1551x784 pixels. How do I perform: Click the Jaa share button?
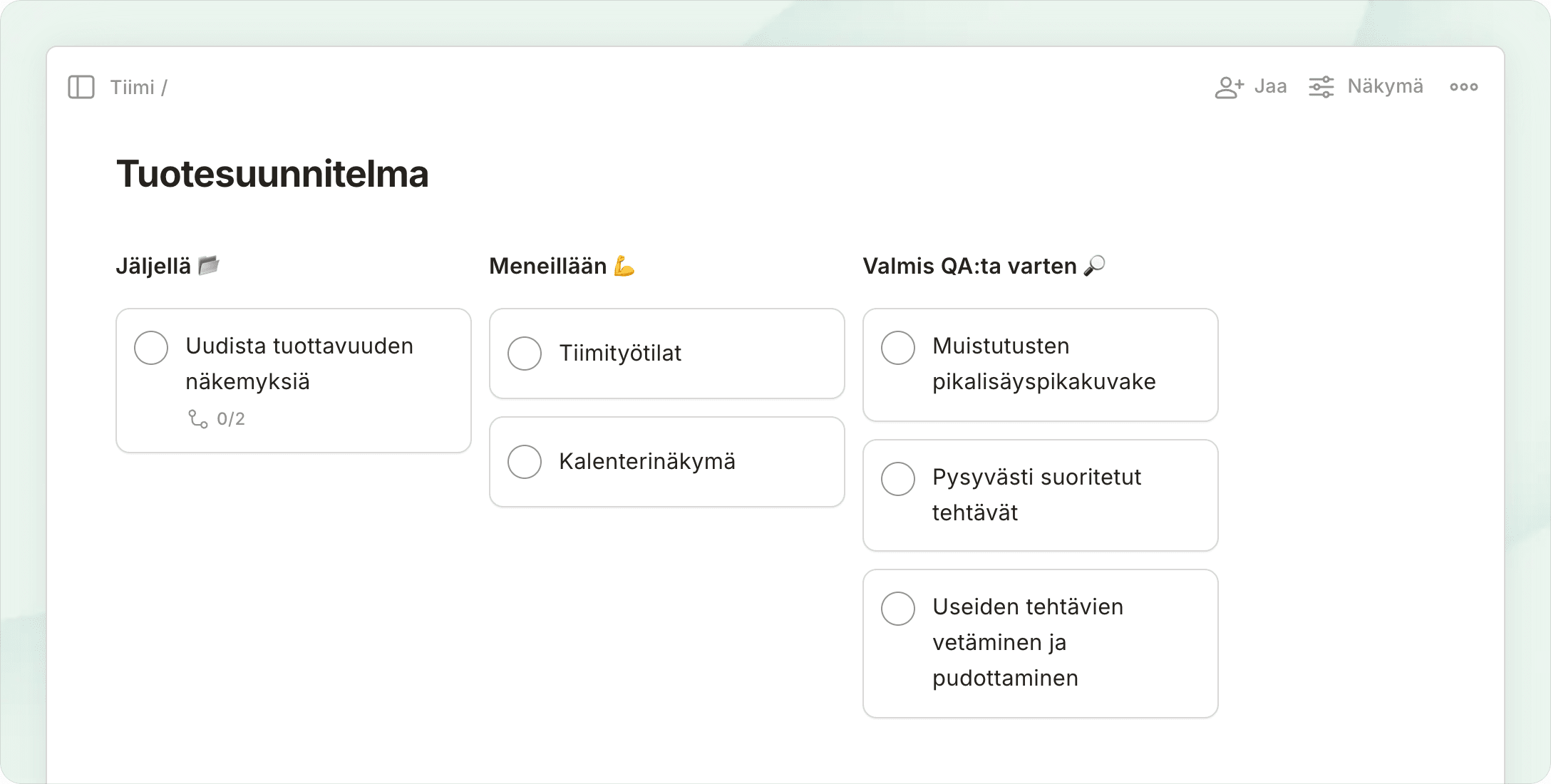(1269, 87)
